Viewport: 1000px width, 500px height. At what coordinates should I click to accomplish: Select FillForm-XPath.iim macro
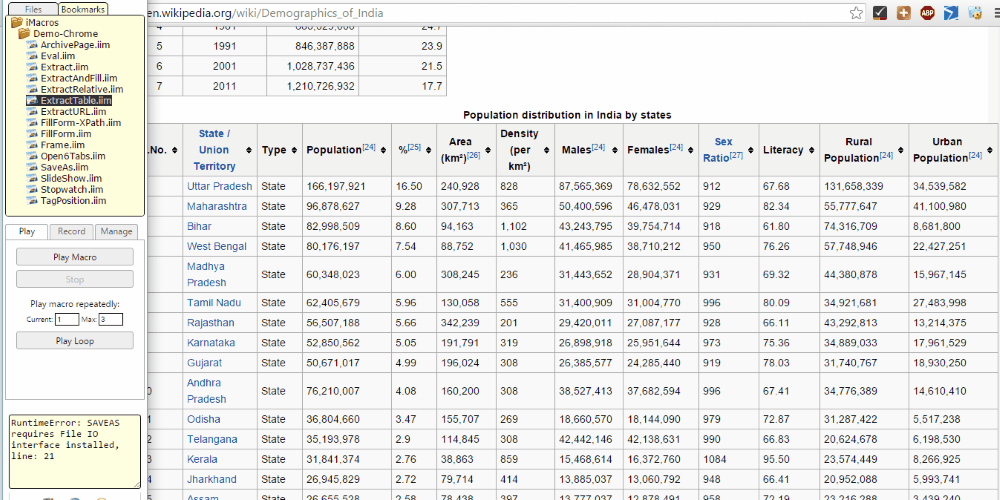(81, 122)
